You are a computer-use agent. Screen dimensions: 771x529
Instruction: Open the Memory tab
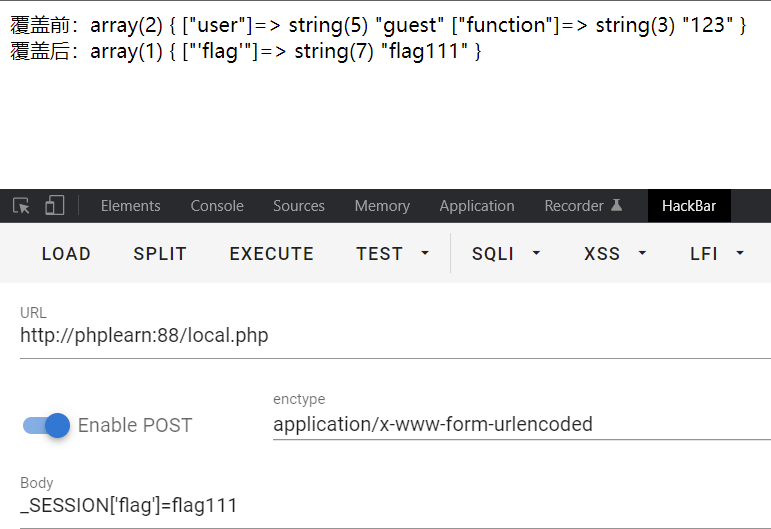pos(382,206)
